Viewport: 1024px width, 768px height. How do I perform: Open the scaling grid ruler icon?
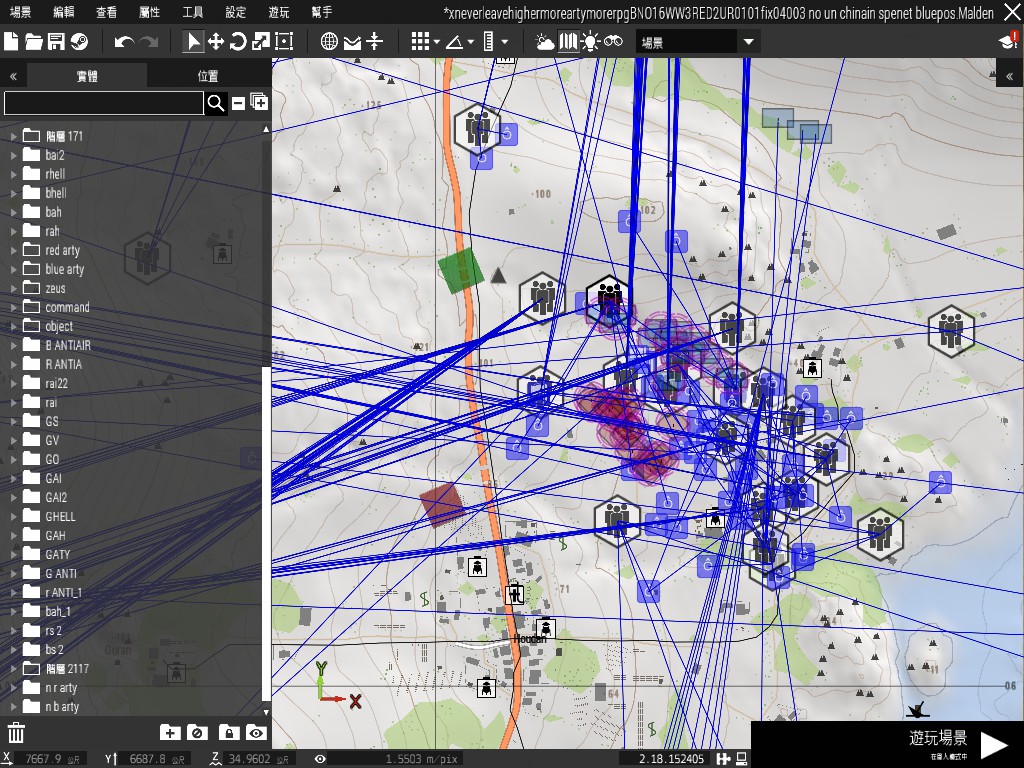point(488,42)
